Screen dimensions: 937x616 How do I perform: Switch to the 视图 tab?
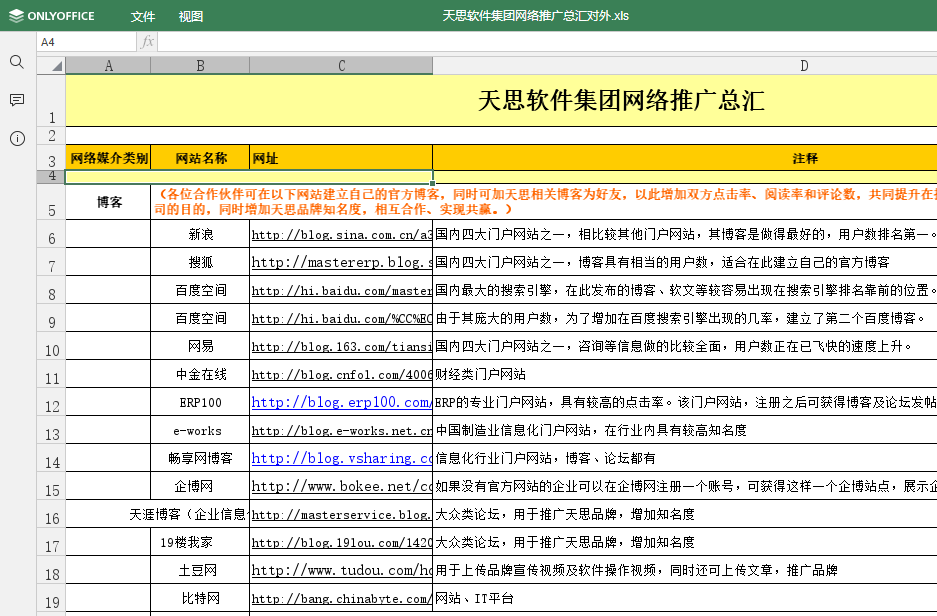pyautogui.click(x=191, y=16)
